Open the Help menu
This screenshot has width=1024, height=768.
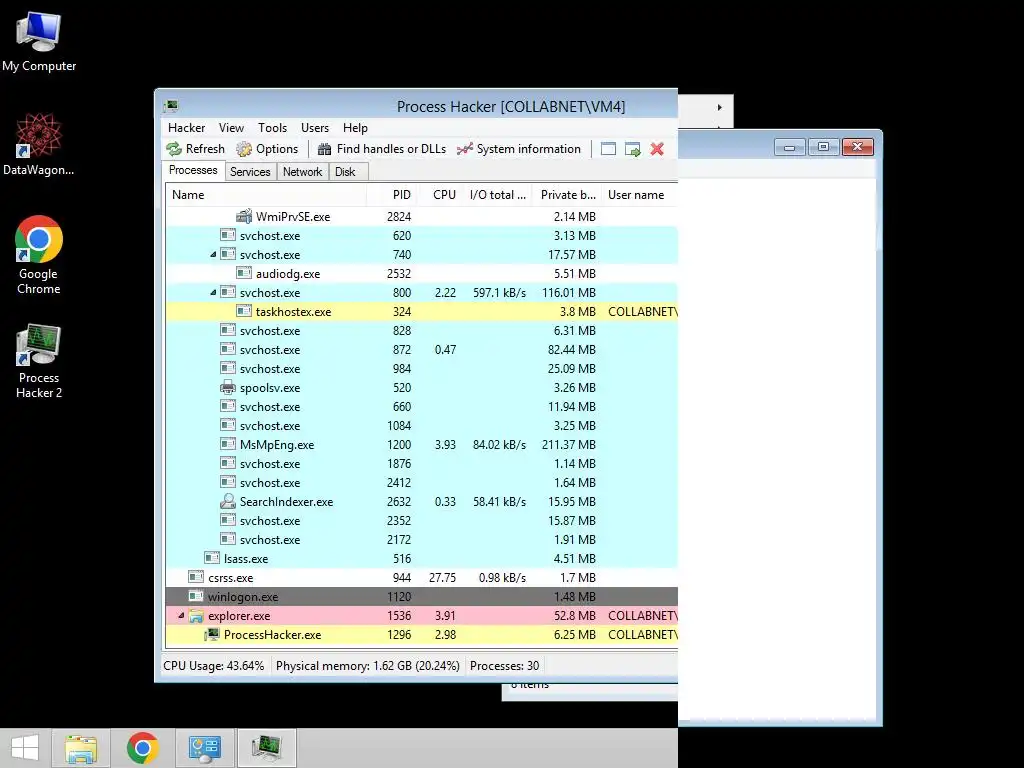355,128
